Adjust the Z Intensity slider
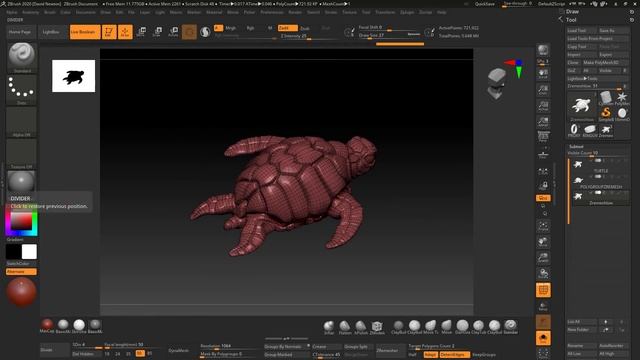 309,36
